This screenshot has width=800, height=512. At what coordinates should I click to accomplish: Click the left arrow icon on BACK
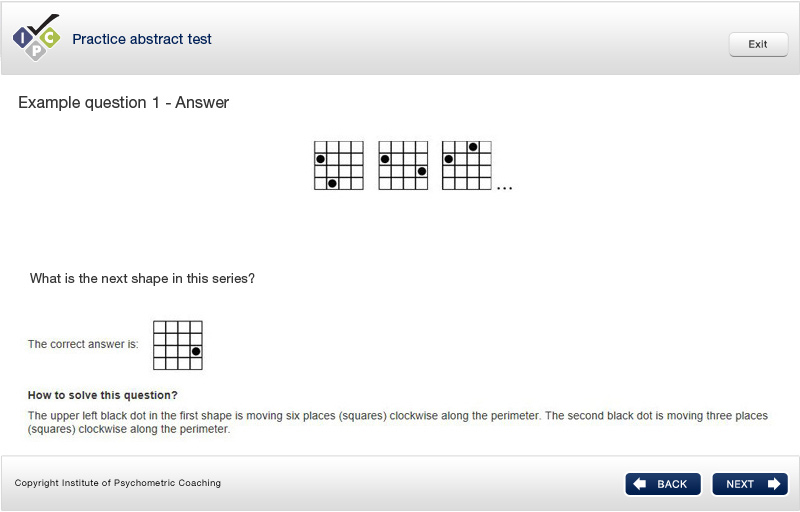pos(639,484)
